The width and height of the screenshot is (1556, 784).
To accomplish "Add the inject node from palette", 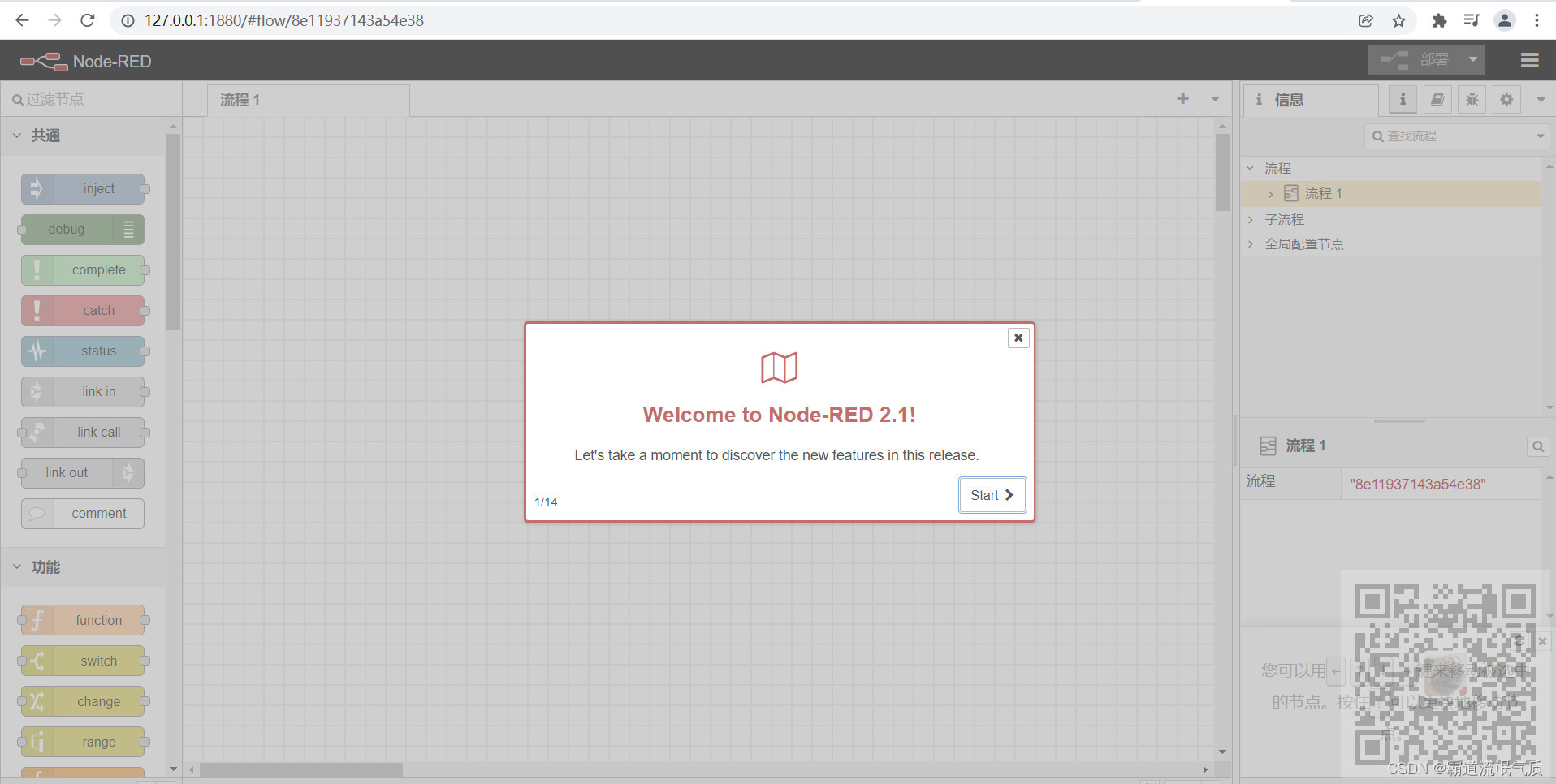I will [83, 189].
